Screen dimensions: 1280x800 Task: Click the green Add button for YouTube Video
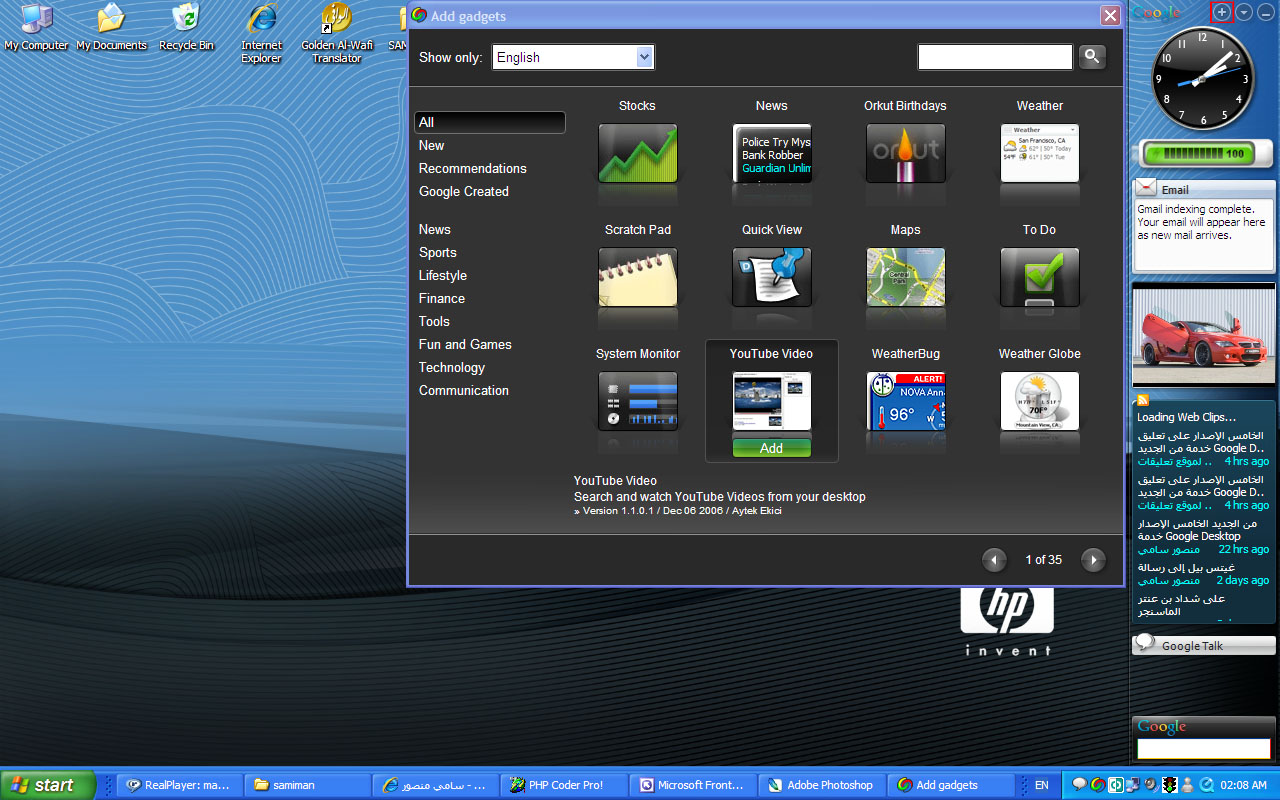pos(772,448)
